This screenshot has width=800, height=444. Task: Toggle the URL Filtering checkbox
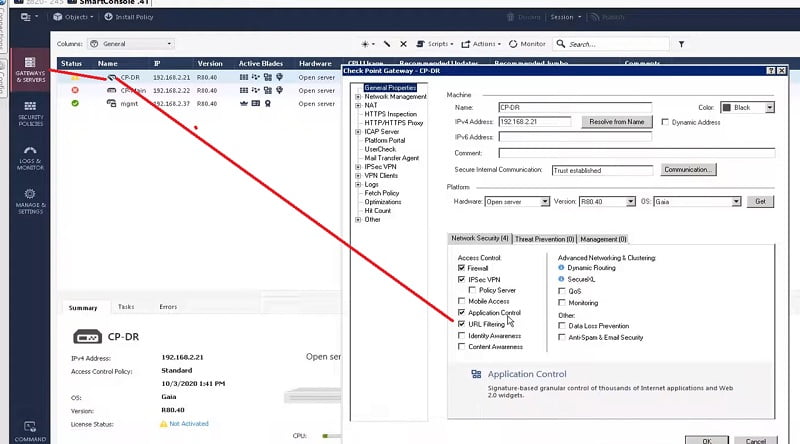tap(461, 324)
